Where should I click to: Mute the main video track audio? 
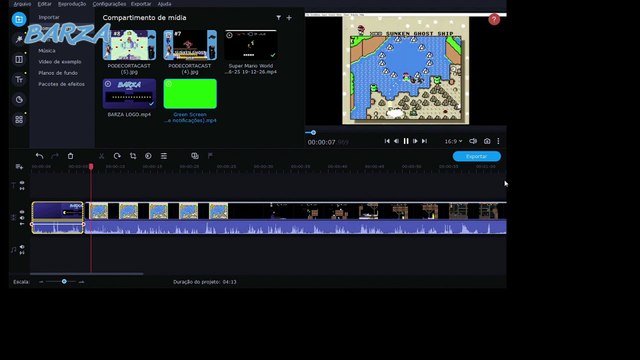(22, 218)
